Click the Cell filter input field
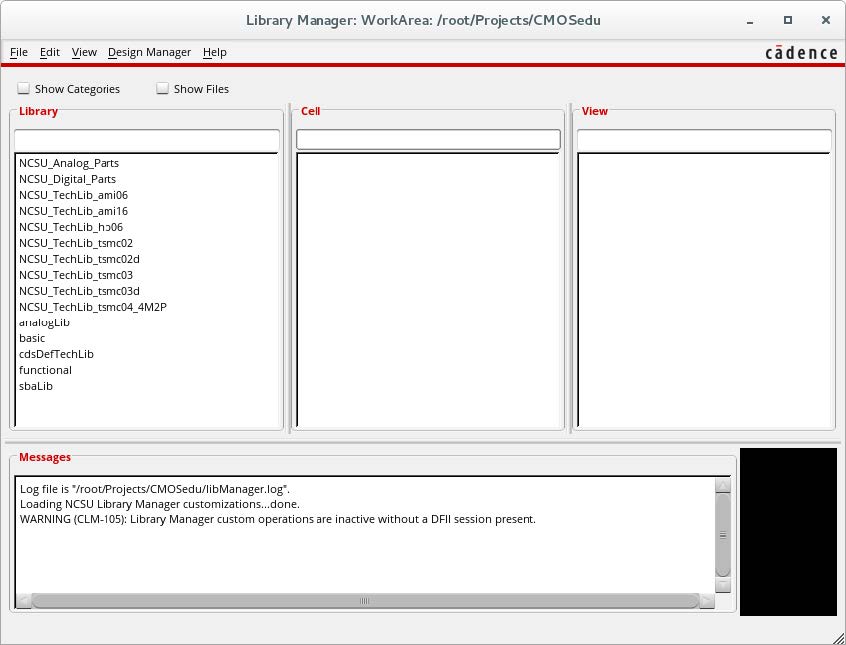 pyautogui.click(x=428, y=140)
